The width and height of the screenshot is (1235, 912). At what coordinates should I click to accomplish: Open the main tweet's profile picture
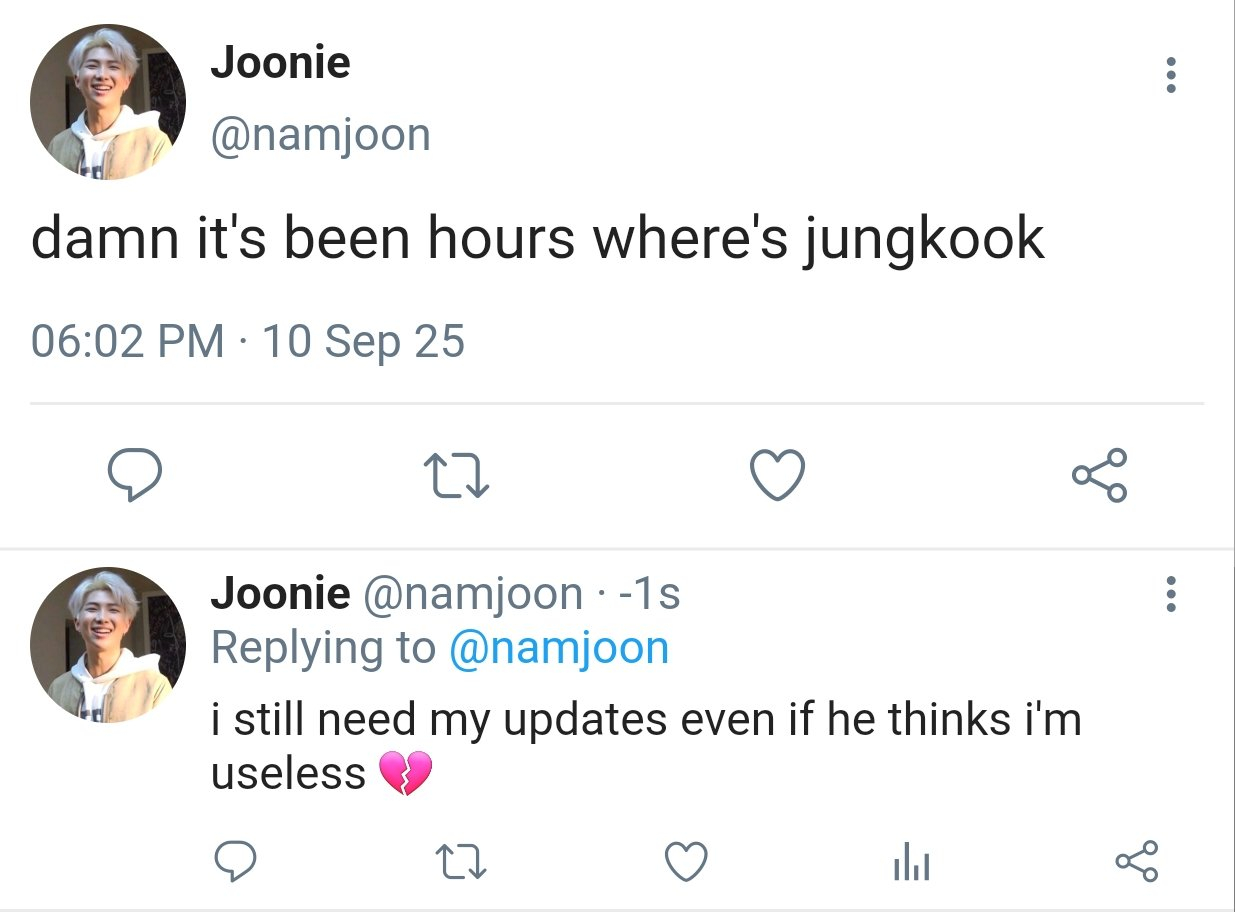[108, 102]
